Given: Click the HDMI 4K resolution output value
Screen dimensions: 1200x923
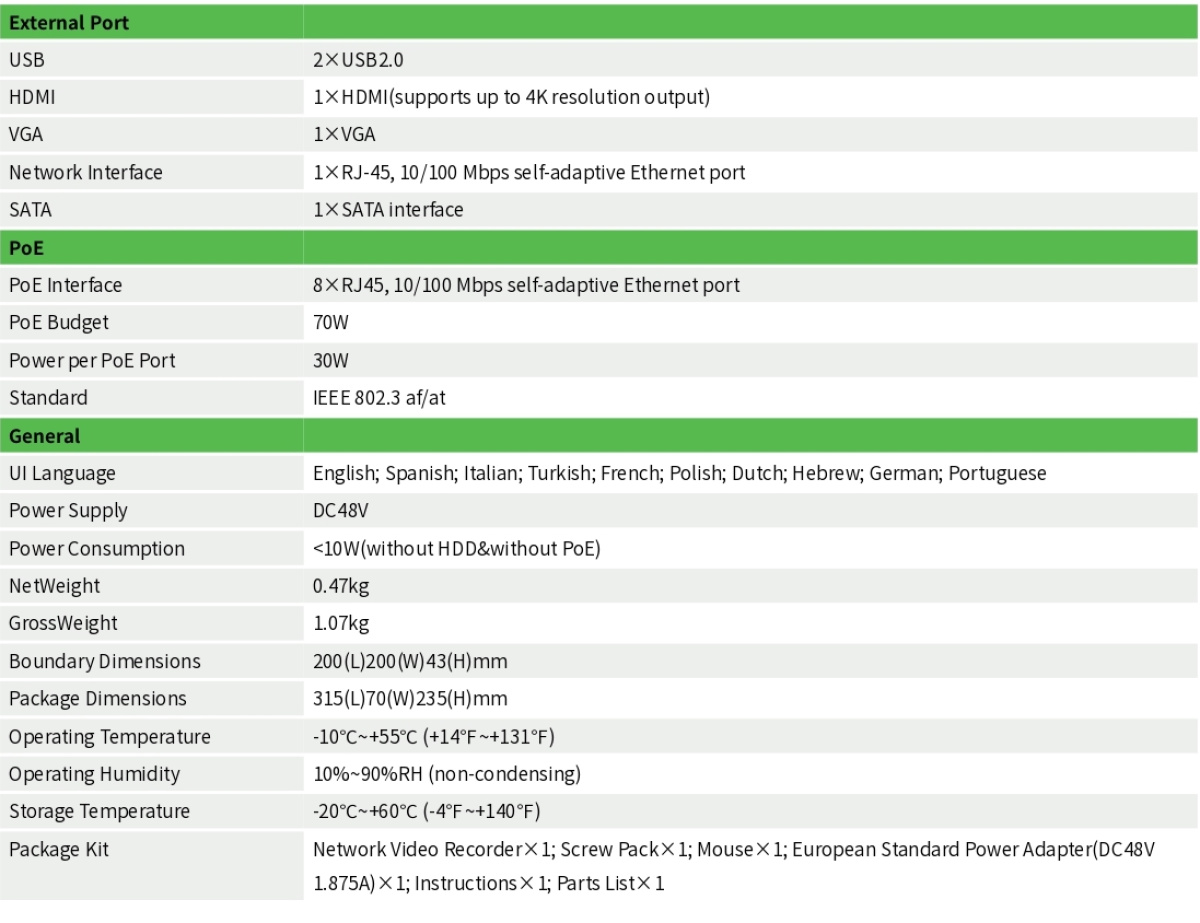Looking at the screenshot, I should (x=511, y=98).
